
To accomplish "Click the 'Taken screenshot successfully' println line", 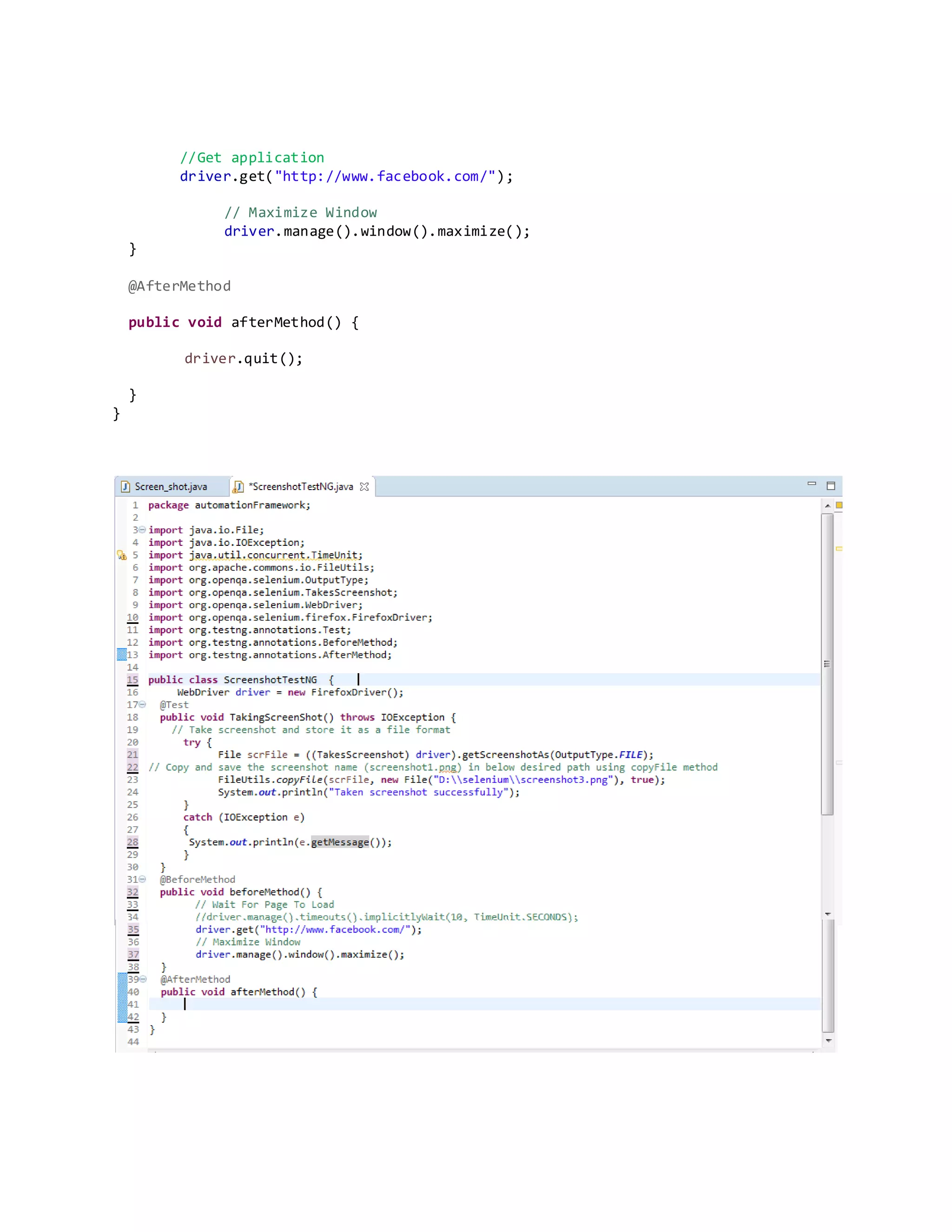I will point(369,792).
